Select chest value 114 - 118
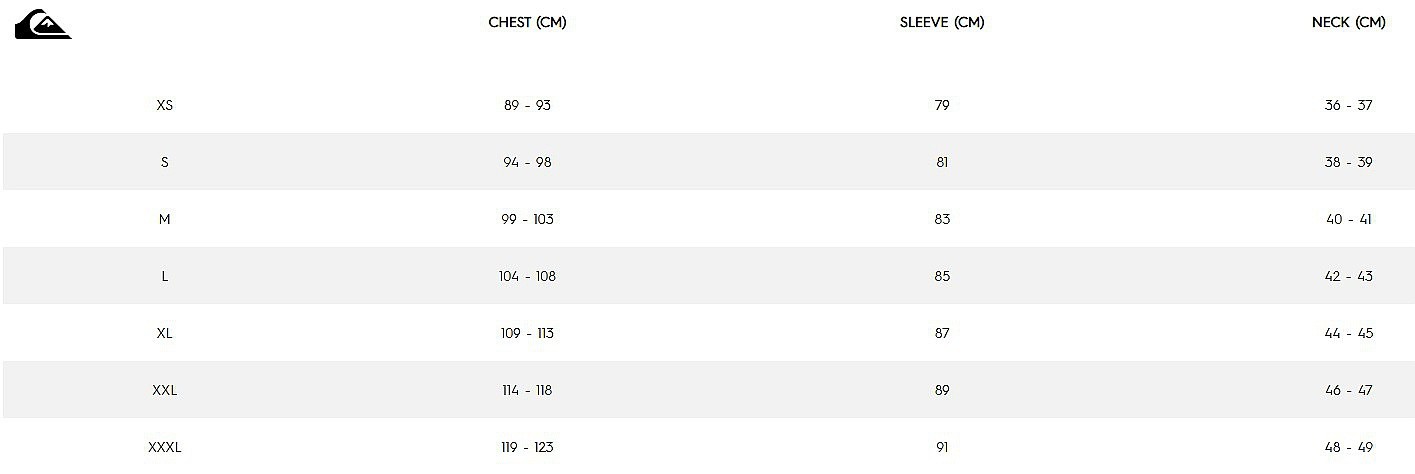This screenshot has width=1415, height=474. pyautogui.click(x=527, y=390)
